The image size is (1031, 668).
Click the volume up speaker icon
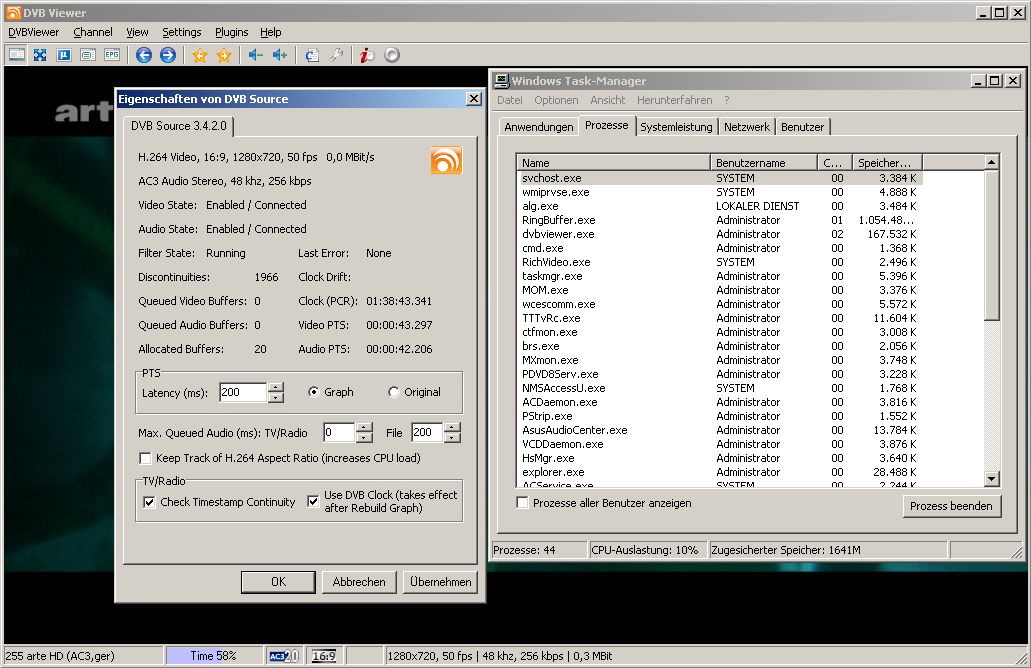pos(280,56)
